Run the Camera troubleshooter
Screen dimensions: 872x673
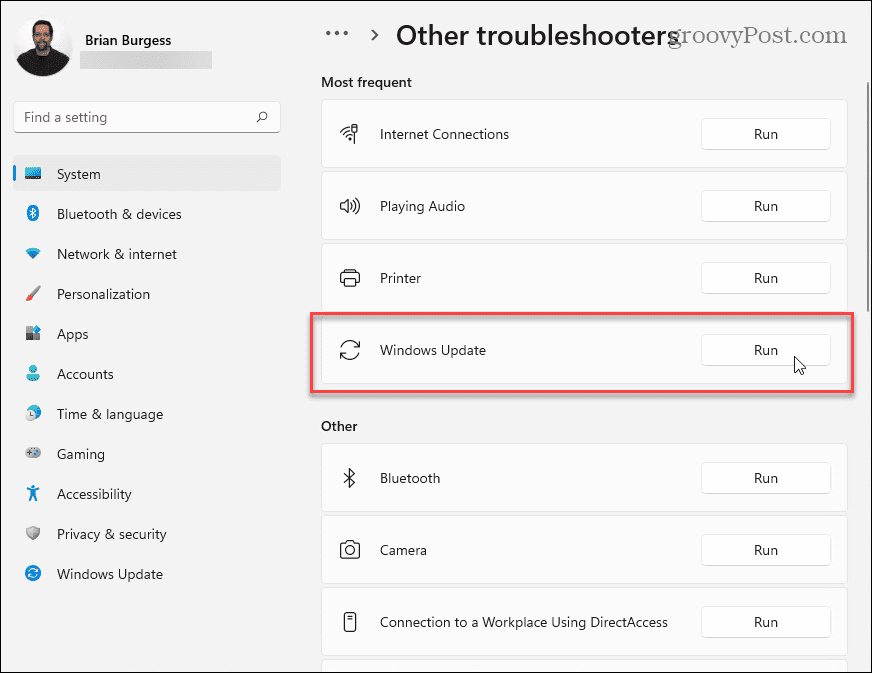point(765,550)
